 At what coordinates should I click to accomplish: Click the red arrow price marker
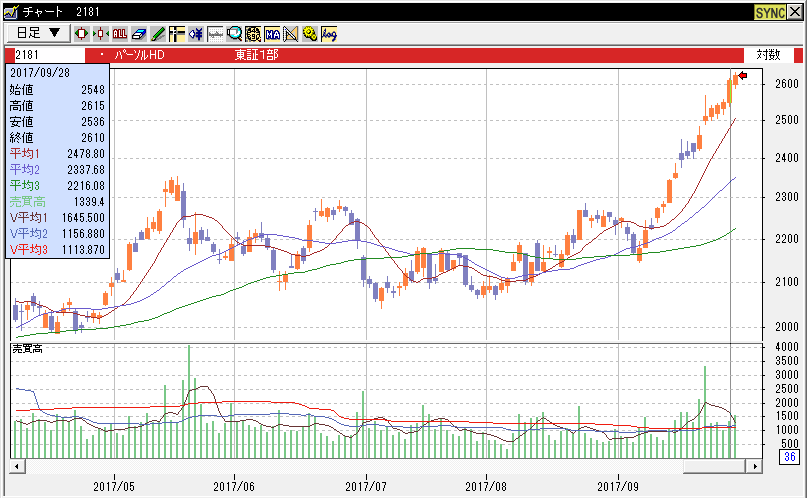[742, 75]
